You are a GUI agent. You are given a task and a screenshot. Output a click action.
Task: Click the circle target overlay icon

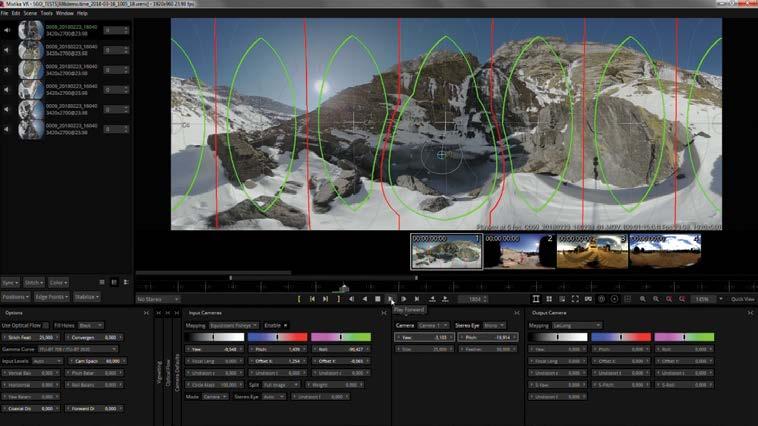click(614, 299)
